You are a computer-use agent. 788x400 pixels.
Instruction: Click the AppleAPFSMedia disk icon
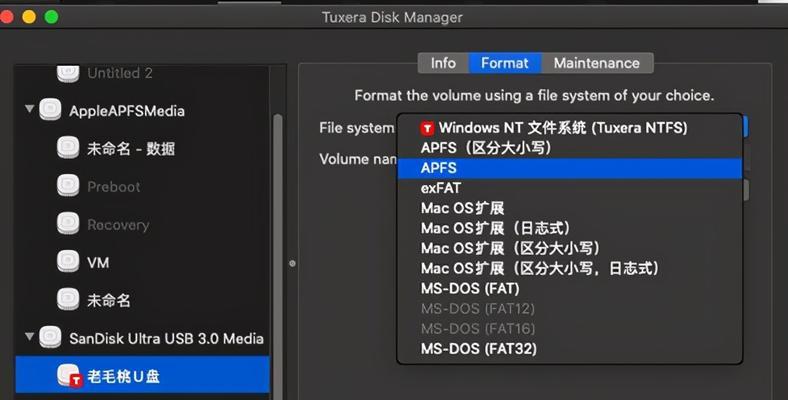point(50,110)
